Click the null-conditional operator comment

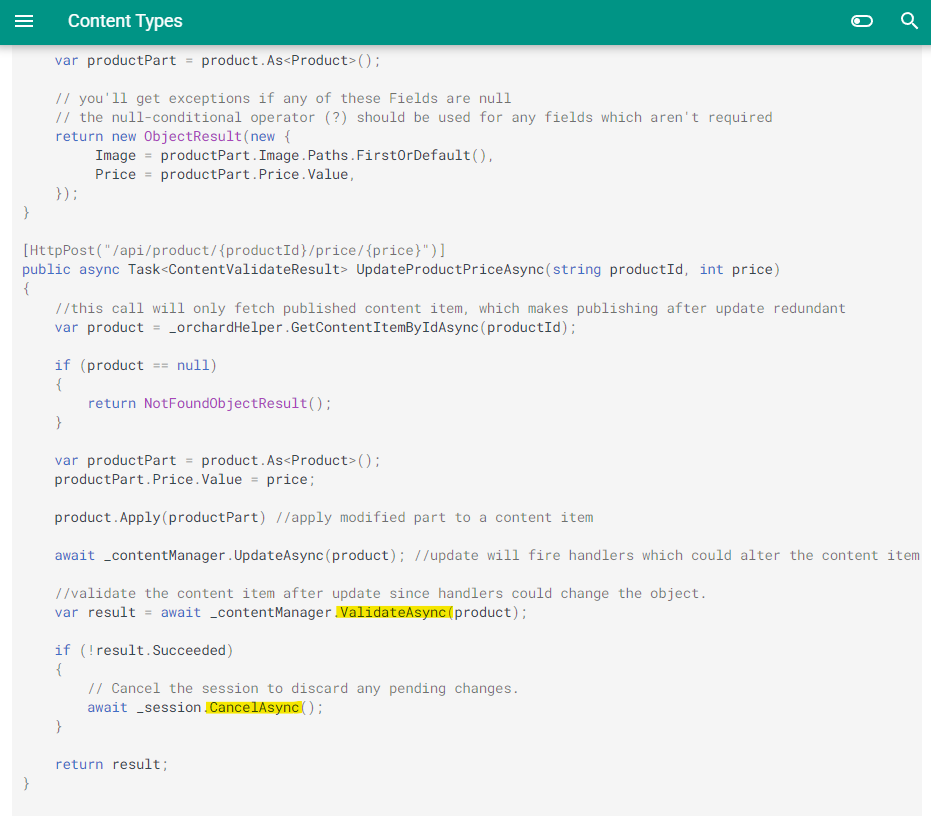(x=413, y=118)
